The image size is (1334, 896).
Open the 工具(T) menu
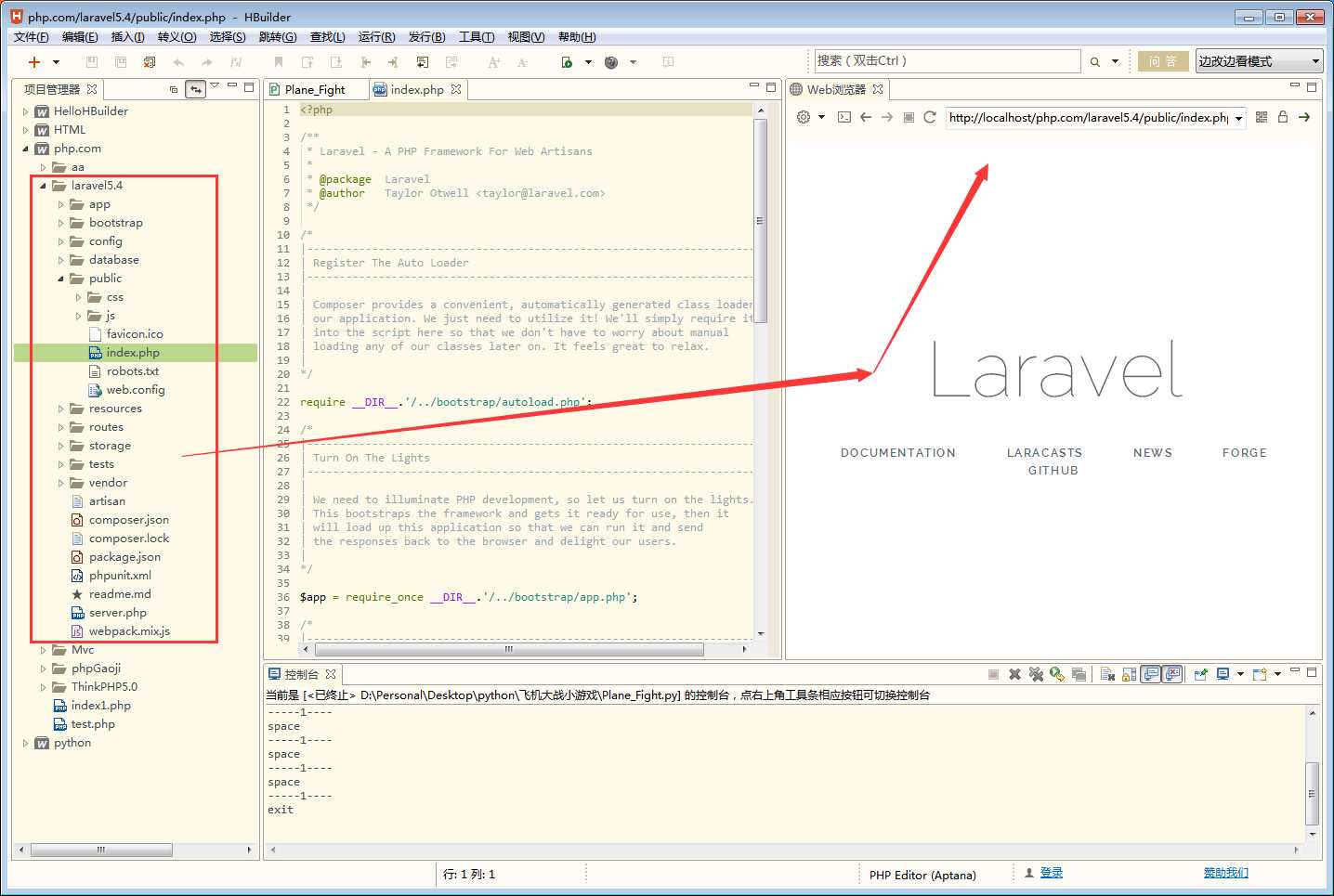point(477,37)
